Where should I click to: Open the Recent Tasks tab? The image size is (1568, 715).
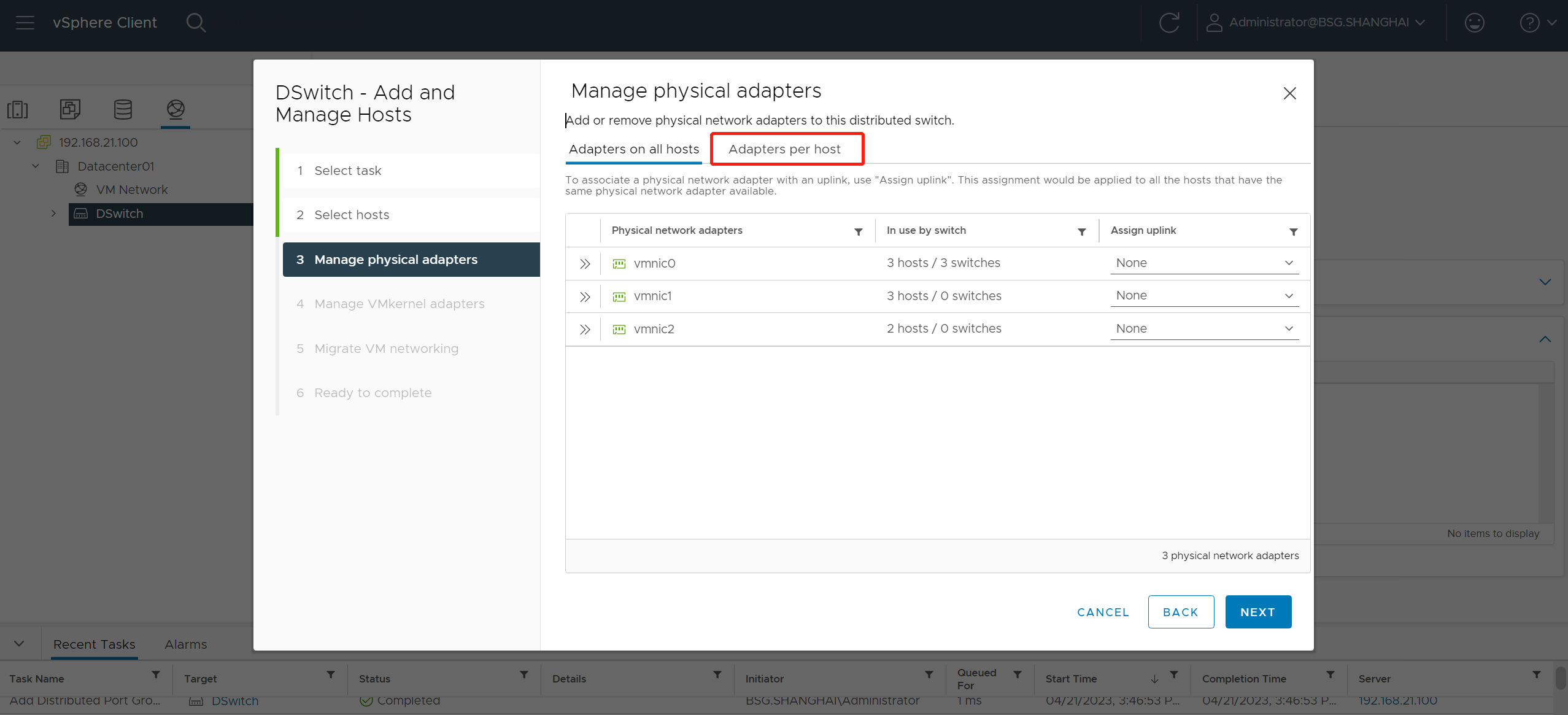(94, 644)
